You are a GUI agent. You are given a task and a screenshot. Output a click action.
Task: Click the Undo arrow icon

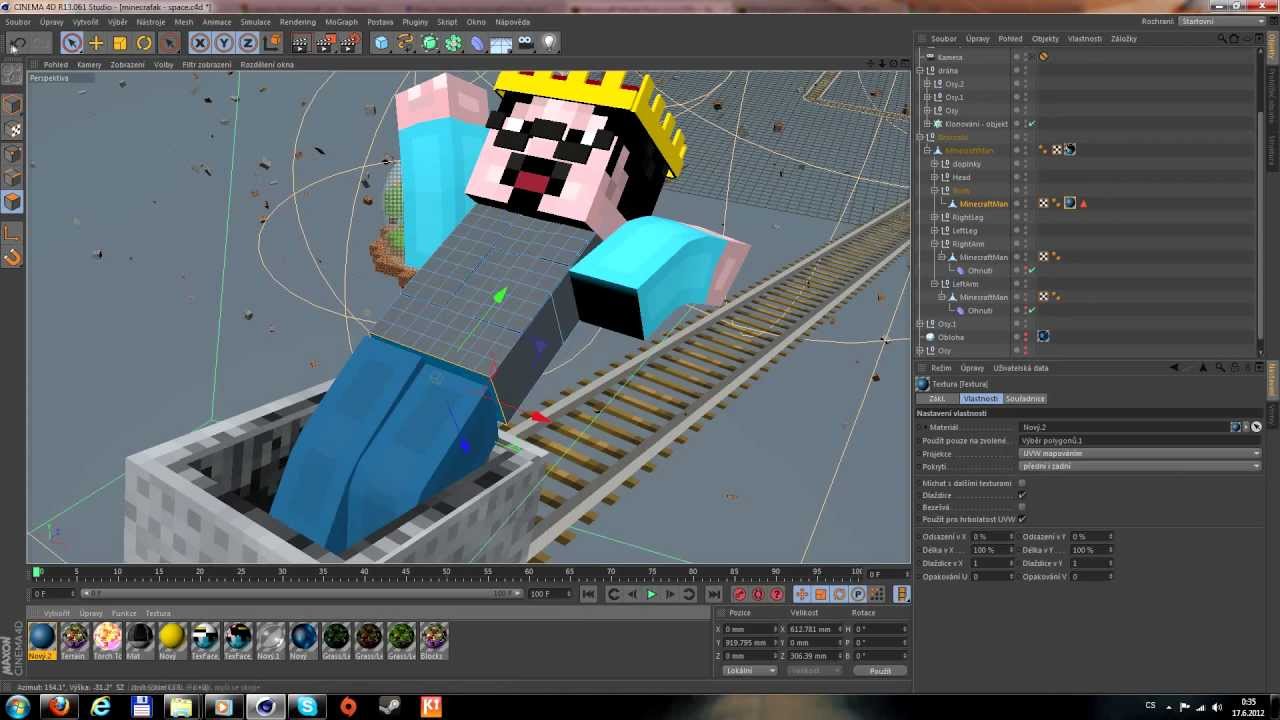coord(17,43)
